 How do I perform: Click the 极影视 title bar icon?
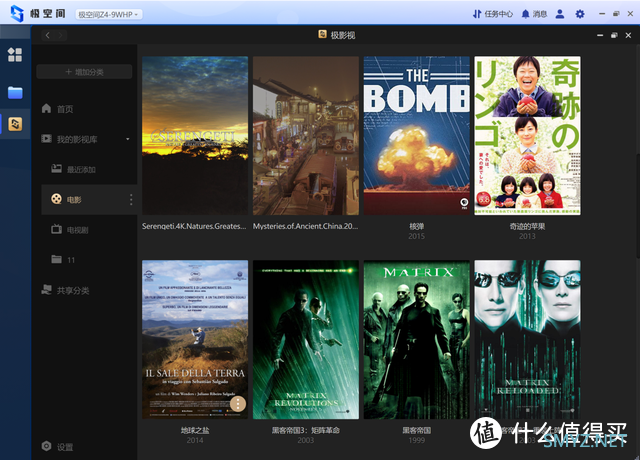(x=322, y=34)
